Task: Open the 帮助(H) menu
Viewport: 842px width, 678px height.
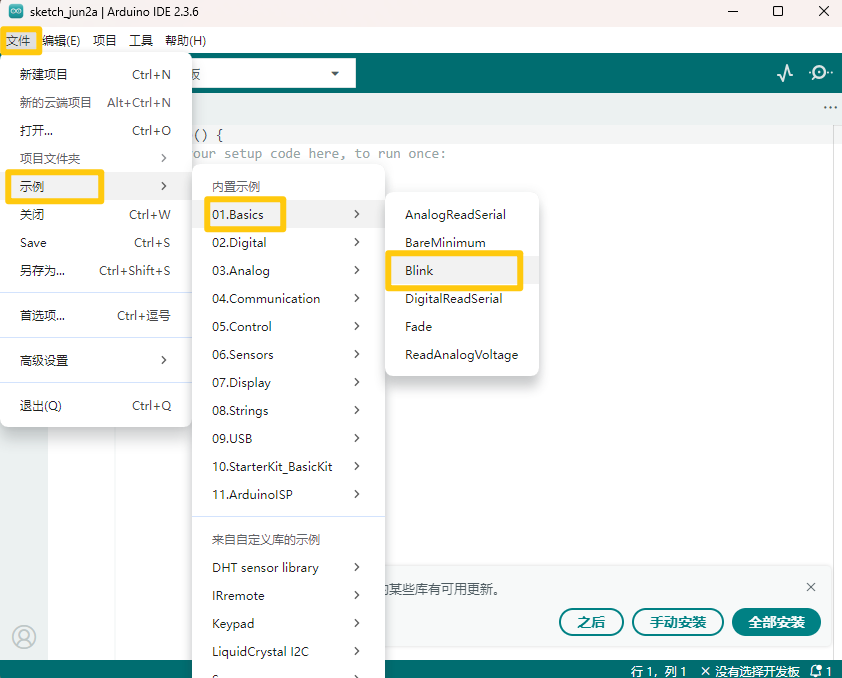Action: click(186, 41)
